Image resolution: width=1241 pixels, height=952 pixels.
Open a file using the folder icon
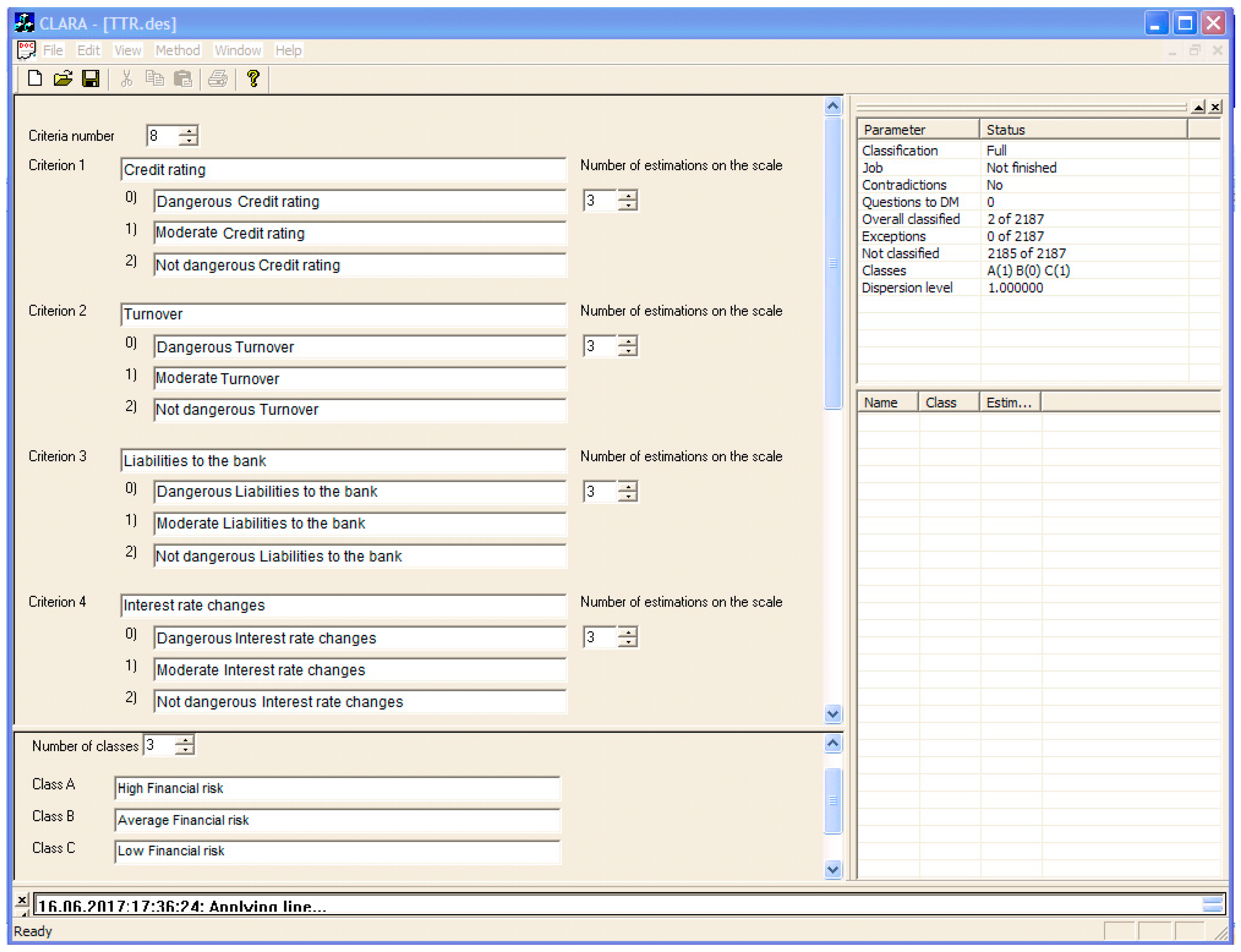tap(63, 79)
